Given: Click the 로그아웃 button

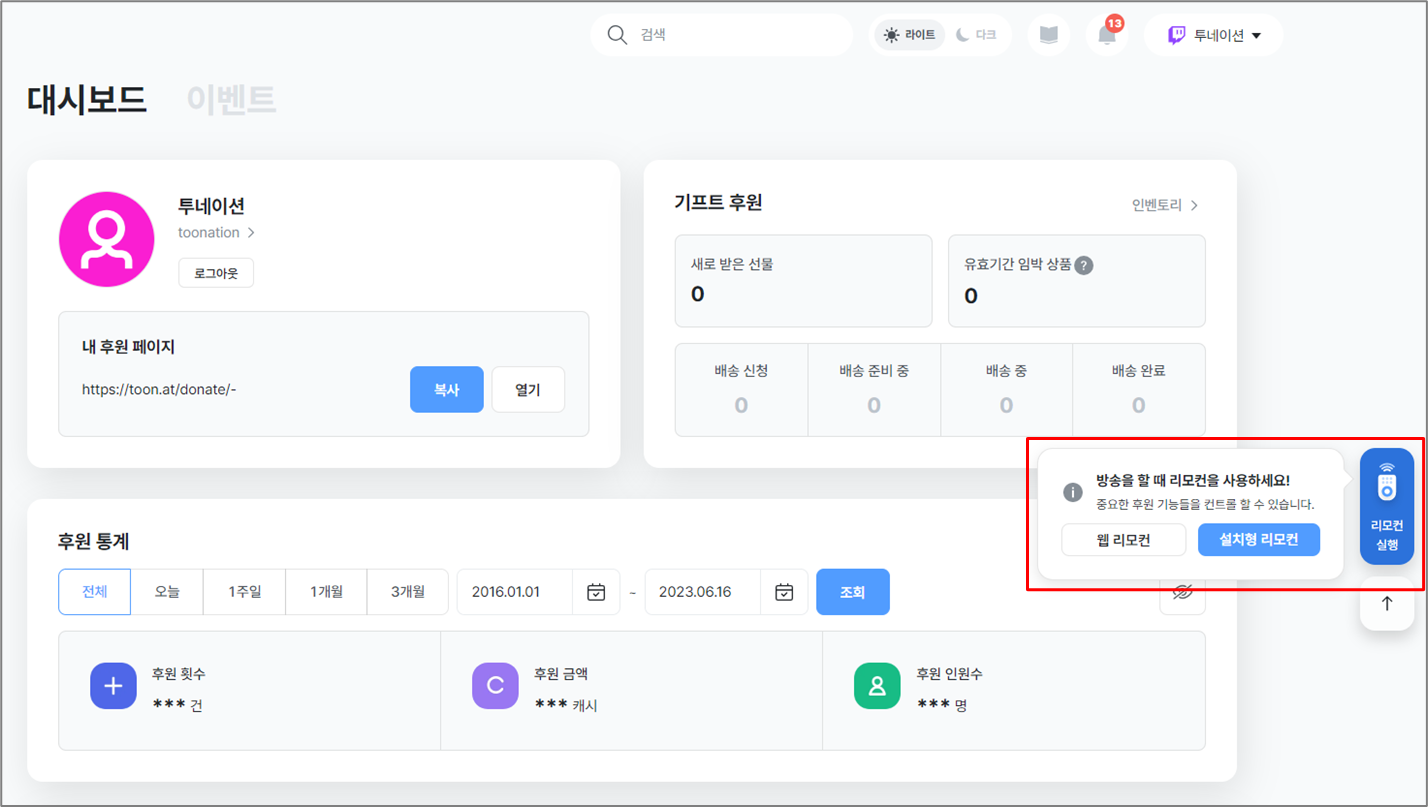Looking at the screenshot, I should pos(216,273).
